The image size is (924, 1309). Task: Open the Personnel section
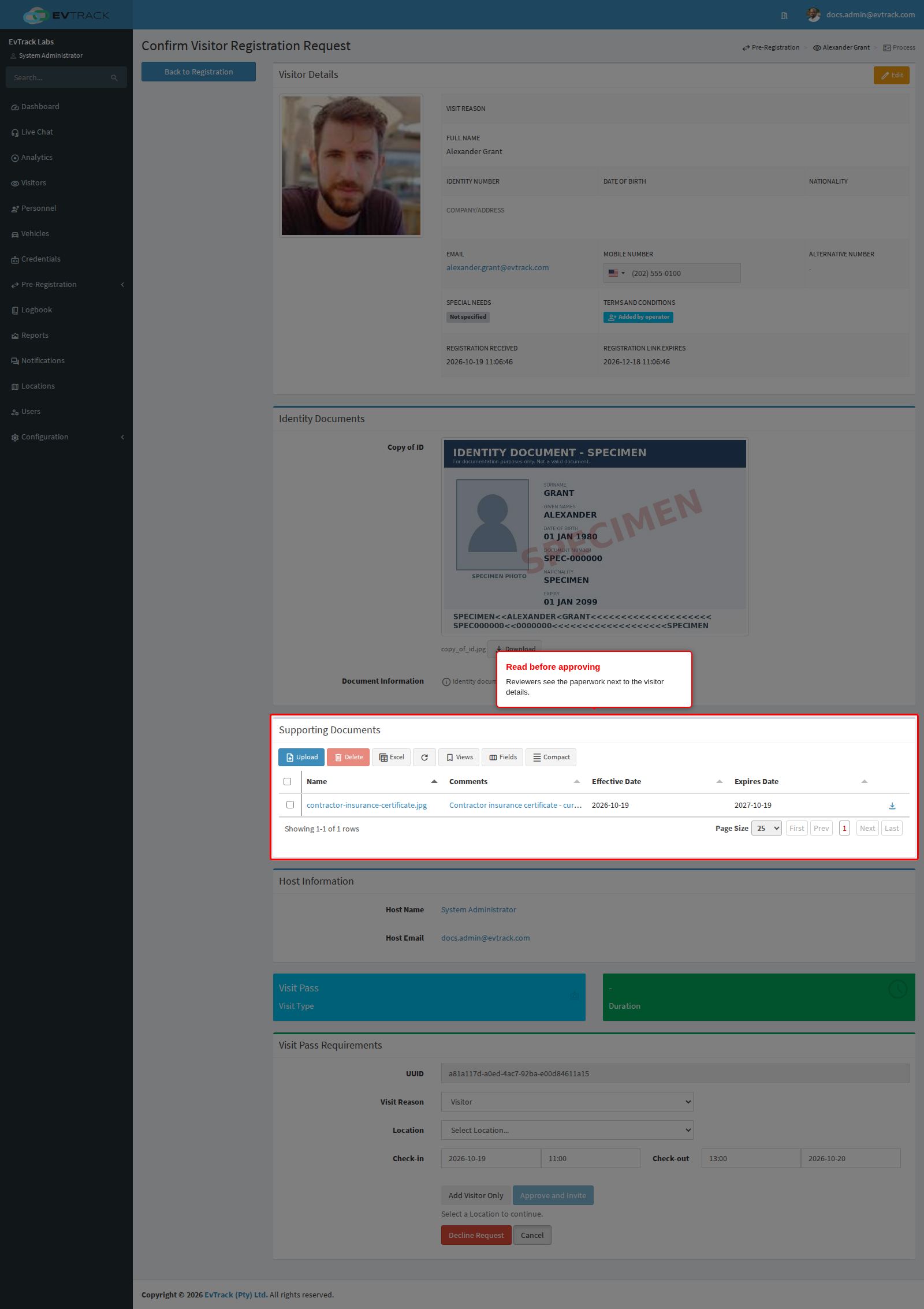39,208
